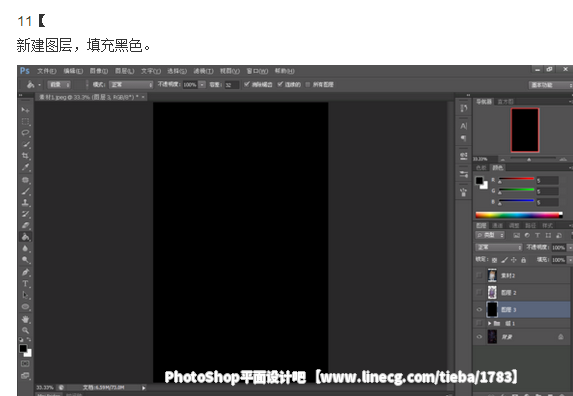The width and height of the screenshot is (573, 396).
Task: Lock layer position with cross-arrows icon
Action: 514,260
